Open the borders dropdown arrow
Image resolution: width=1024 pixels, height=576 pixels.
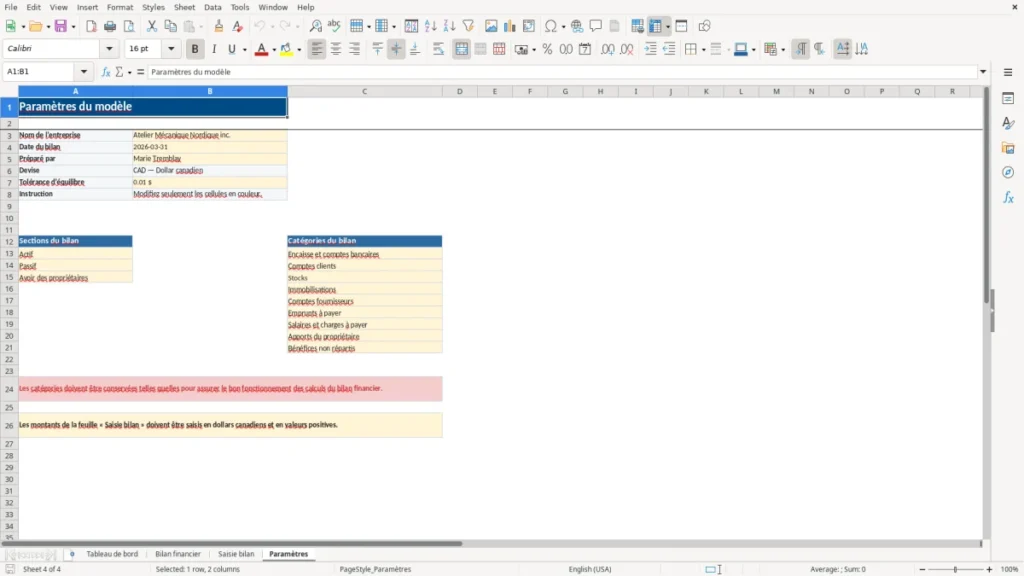(703, 50)
